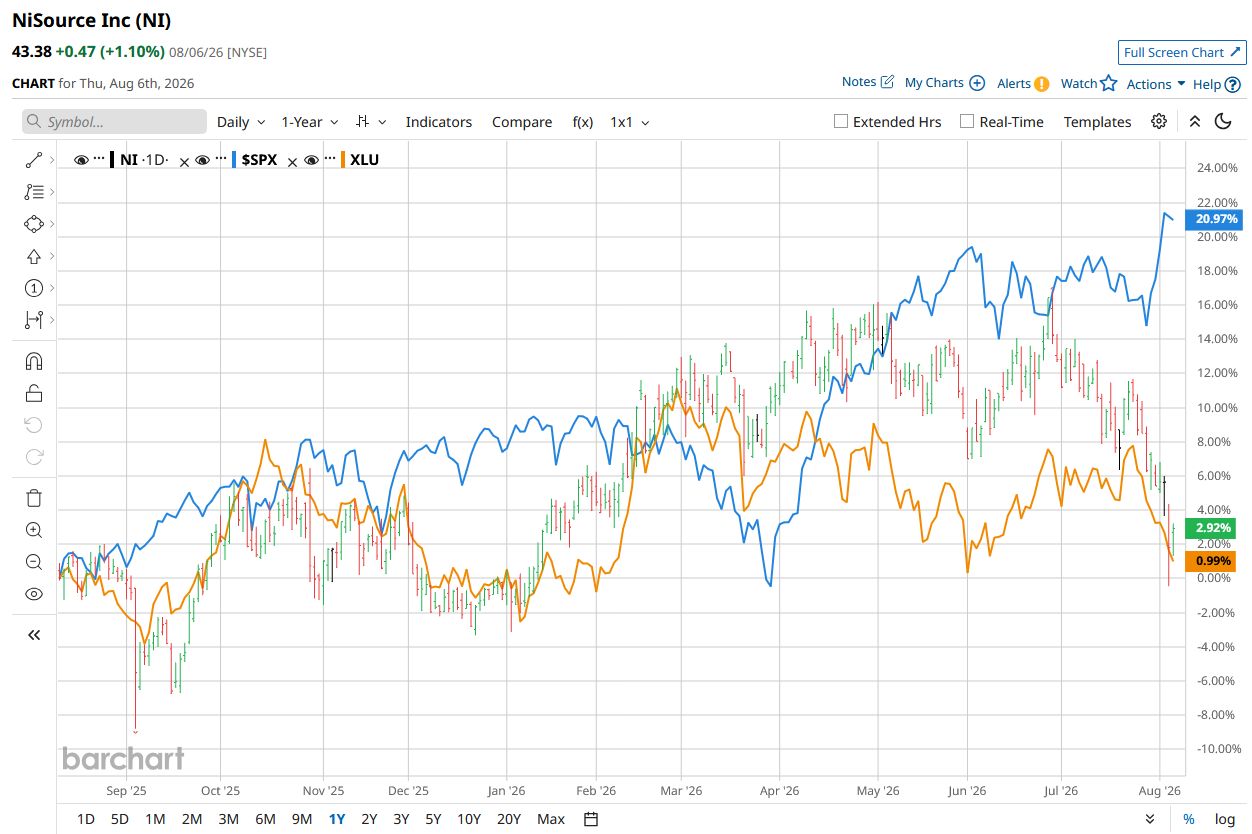The width and height of the screenshot is (1252, 834).
Task: Enable the Real-Time checkbox
Action: 967,121
